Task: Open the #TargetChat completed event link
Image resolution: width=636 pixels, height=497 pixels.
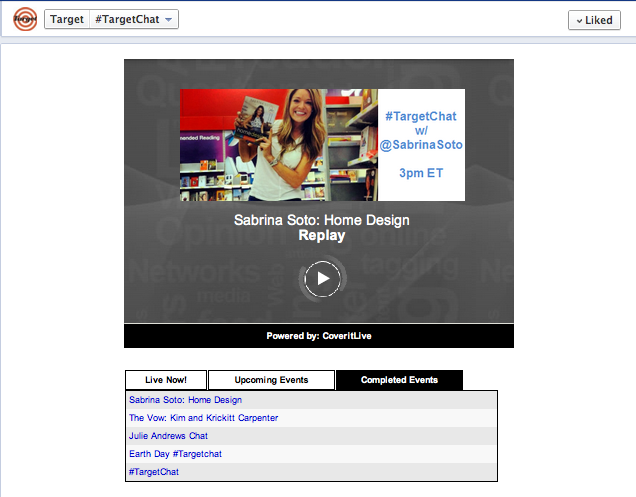Action: (x=154, y=472)
